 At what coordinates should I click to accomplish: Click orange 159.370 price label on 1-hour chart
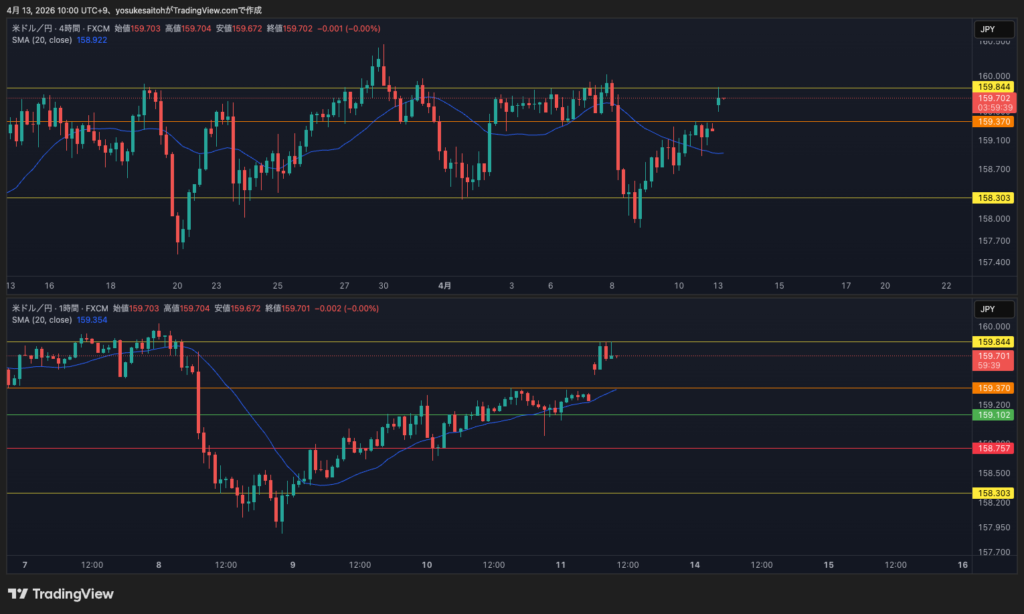click(x=994, y=388)
